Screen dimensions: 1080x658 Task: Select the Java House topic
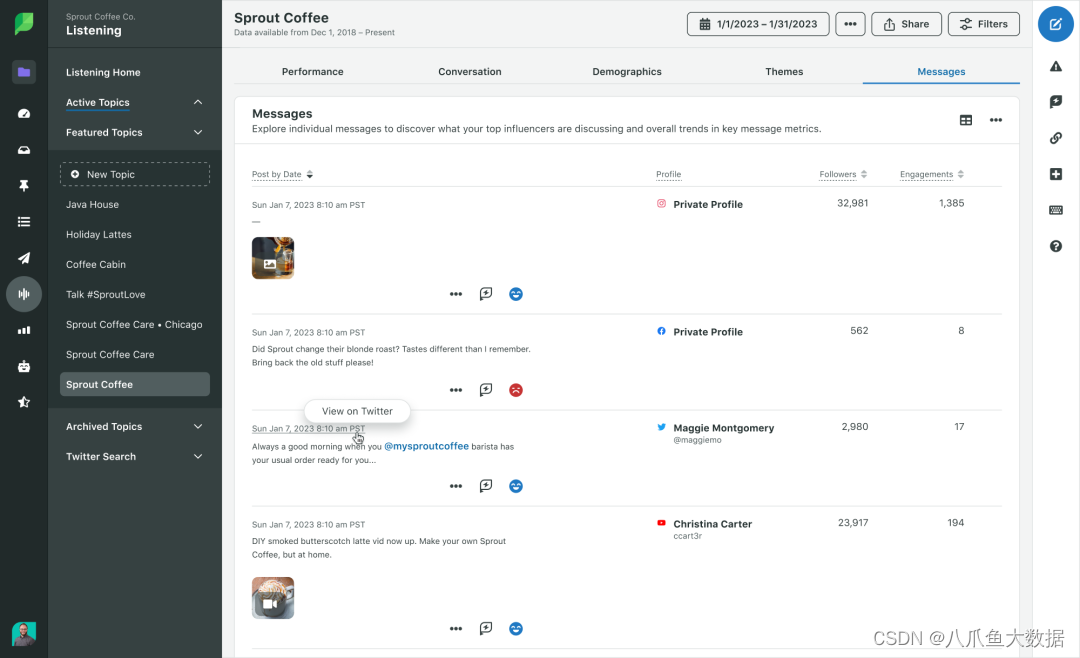[x=92, y=205]
